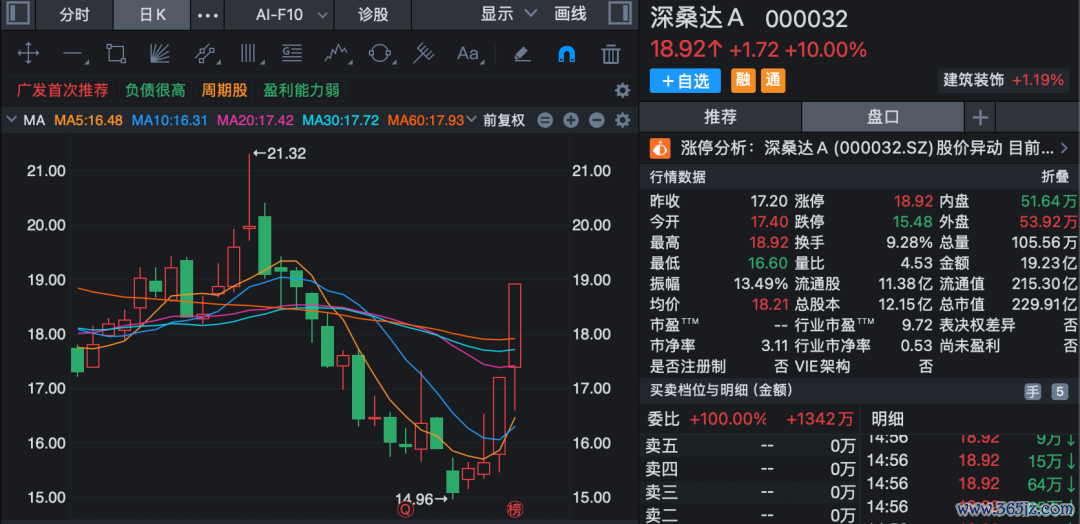Select the wave pattern drawing tool
Viewport: 1080px width, 524px height.
coord(336,53)
